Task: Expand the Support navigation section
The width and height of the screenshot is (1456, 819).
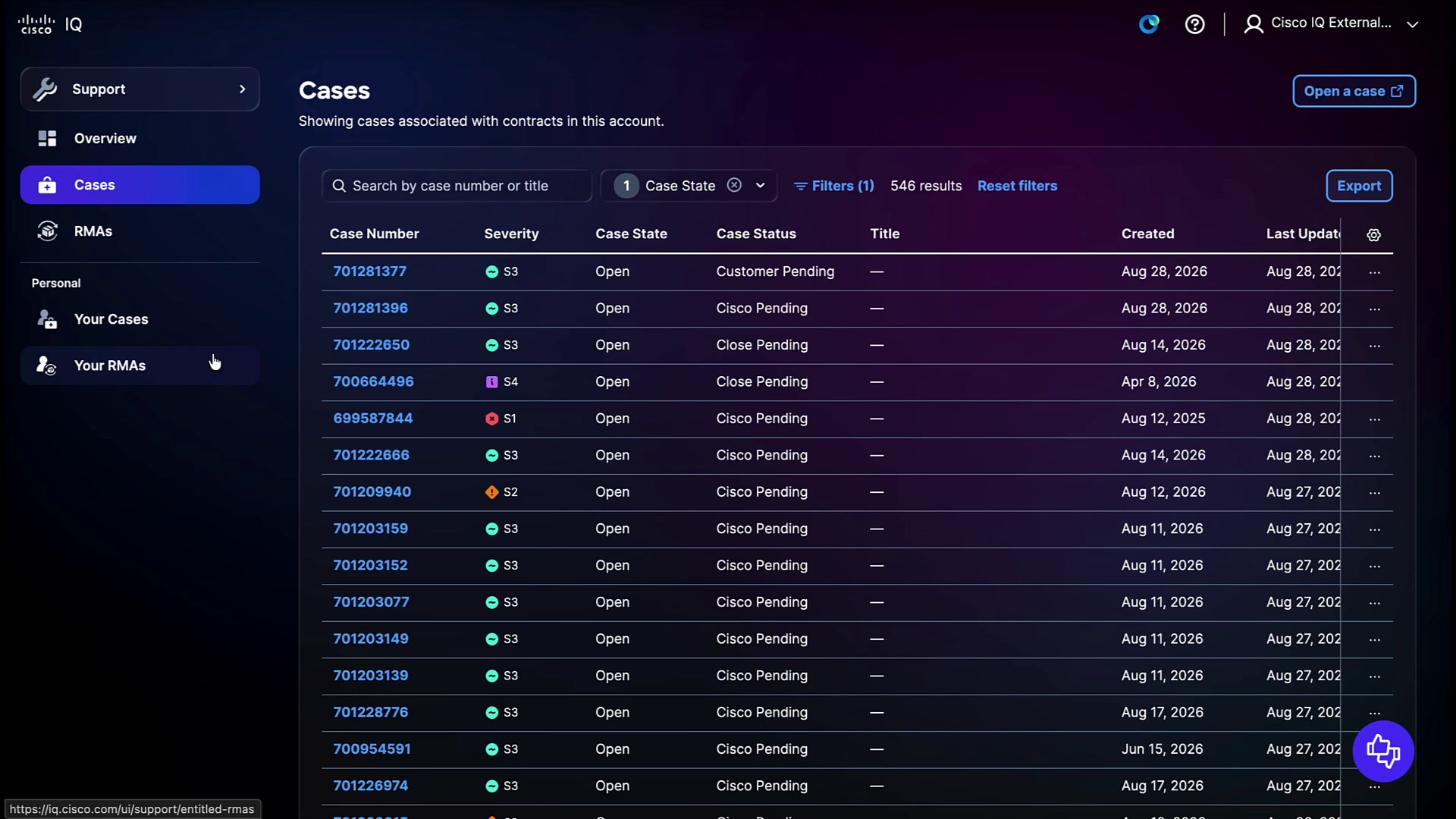Action: pos(140,89)
